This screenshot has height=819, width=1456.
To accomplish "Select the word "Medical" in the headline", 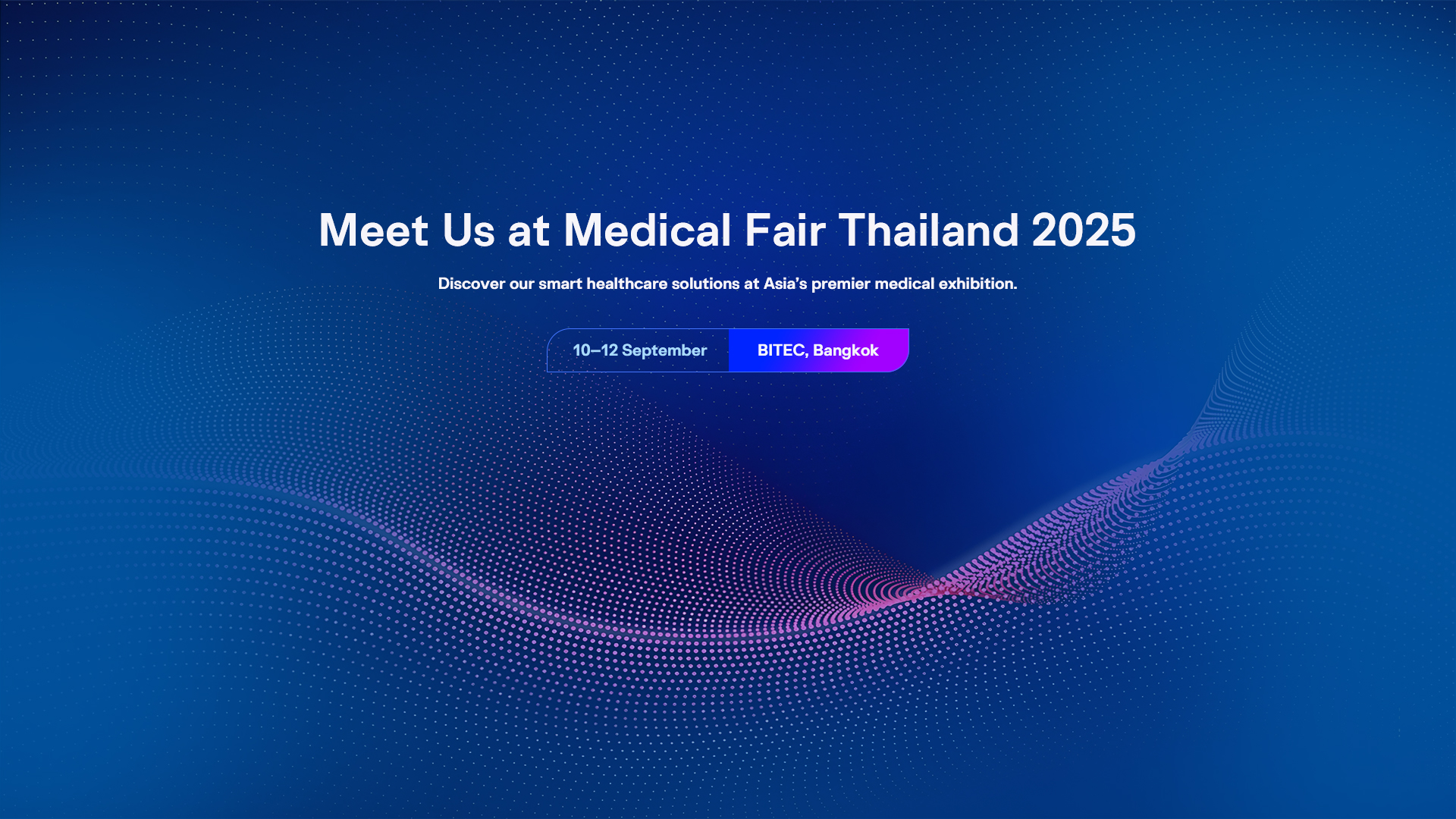I will click(647, 230).
